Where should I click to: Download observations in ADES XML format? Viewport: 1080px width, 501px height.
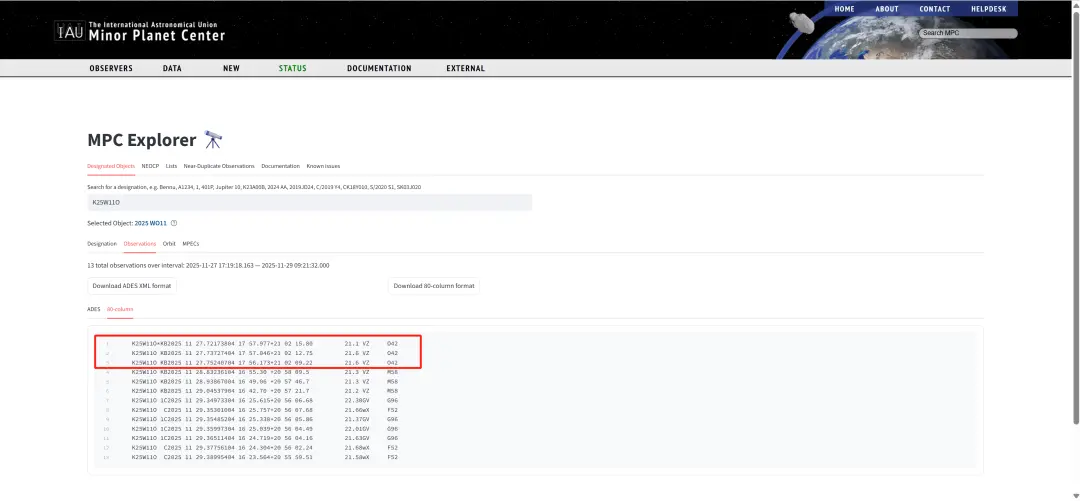click(x=132, y=286)
